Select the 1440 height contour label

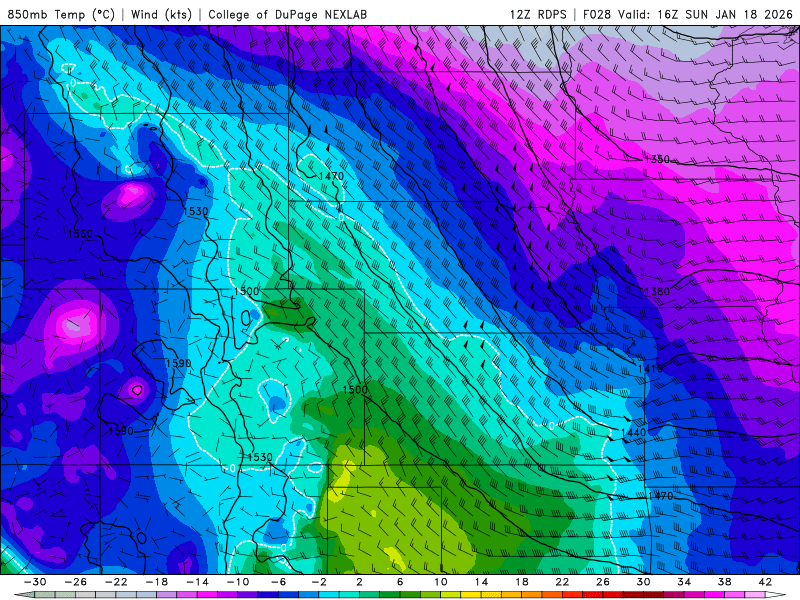(x=634, y=433)
